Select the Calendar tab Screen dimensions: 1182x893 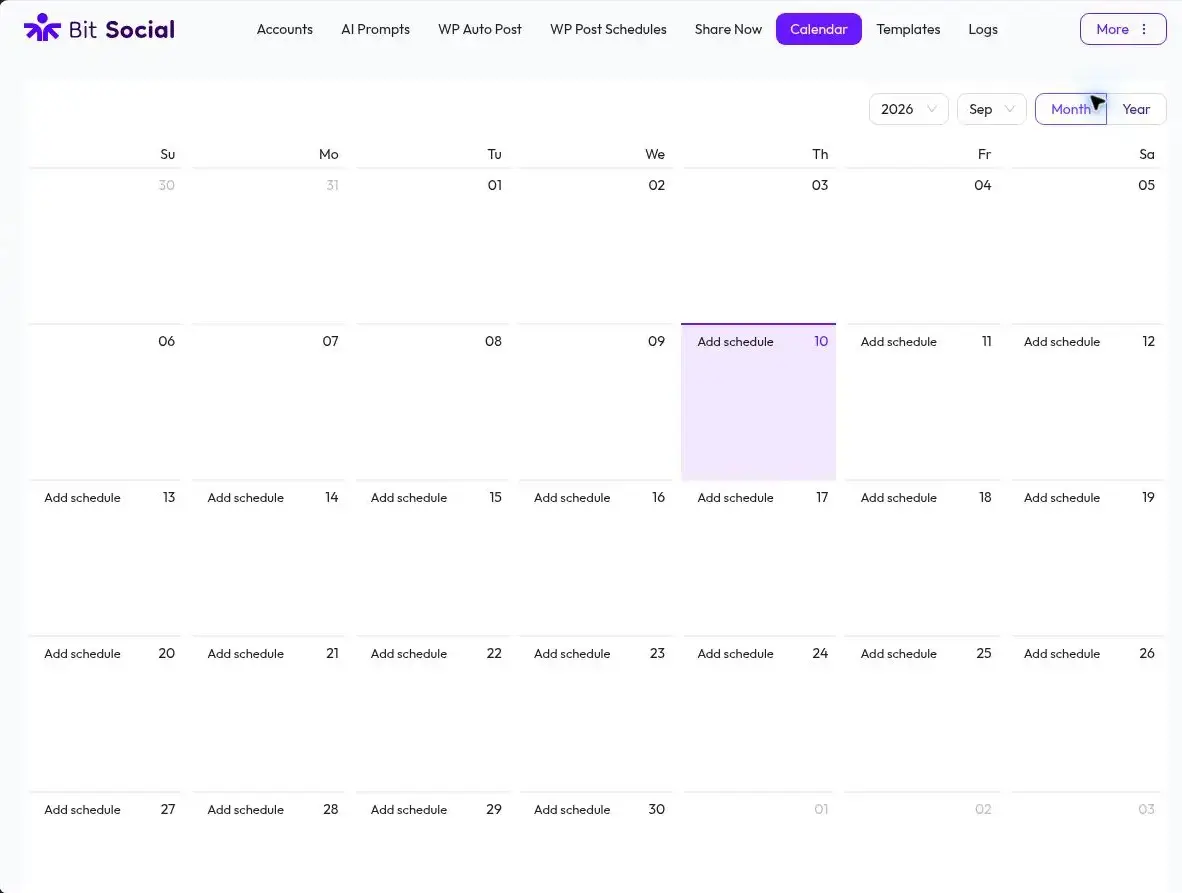[819, 29]
